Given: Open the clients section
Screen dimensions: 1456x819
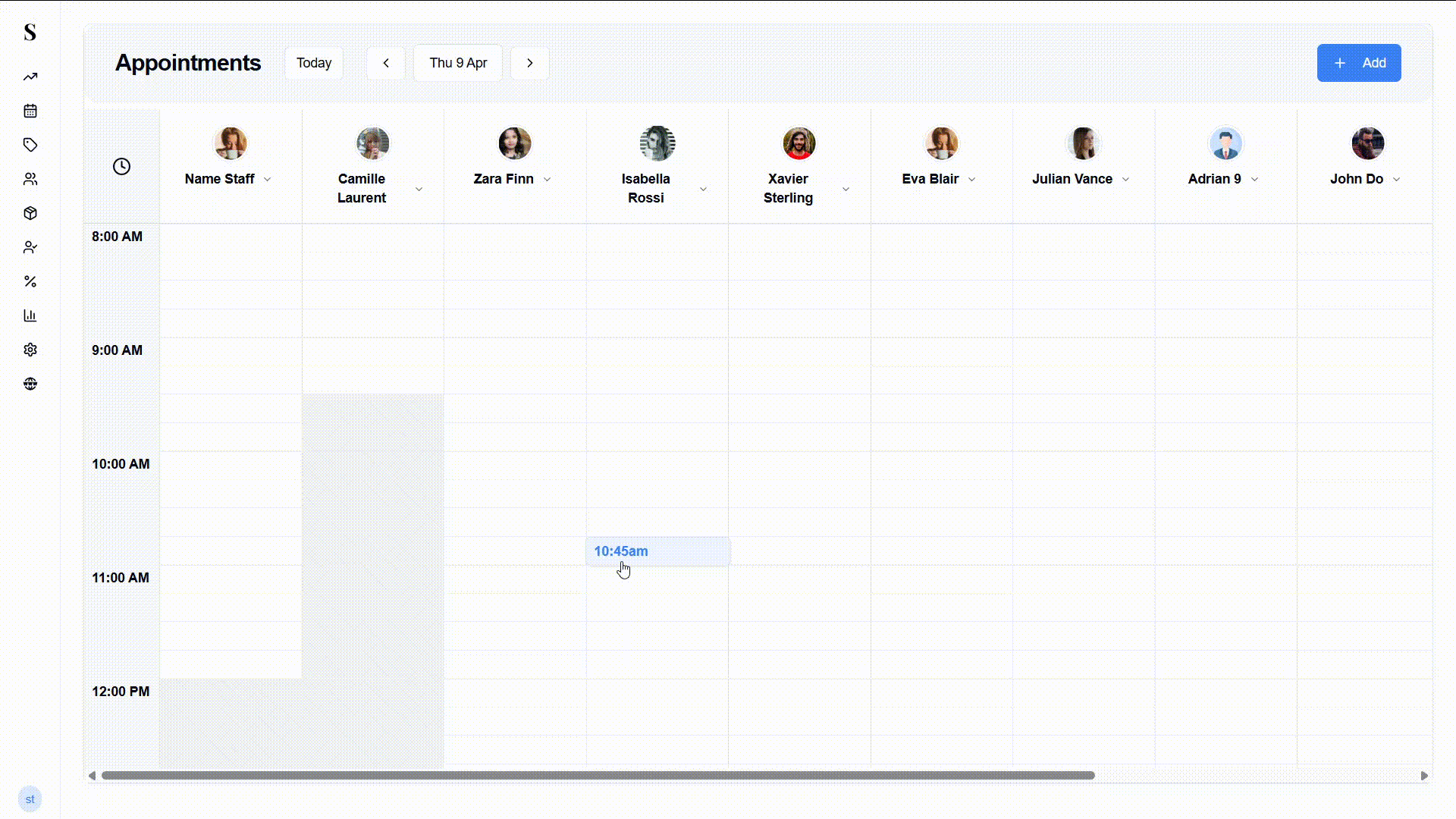Looking at the screenshot, I should tap(30, 179).
